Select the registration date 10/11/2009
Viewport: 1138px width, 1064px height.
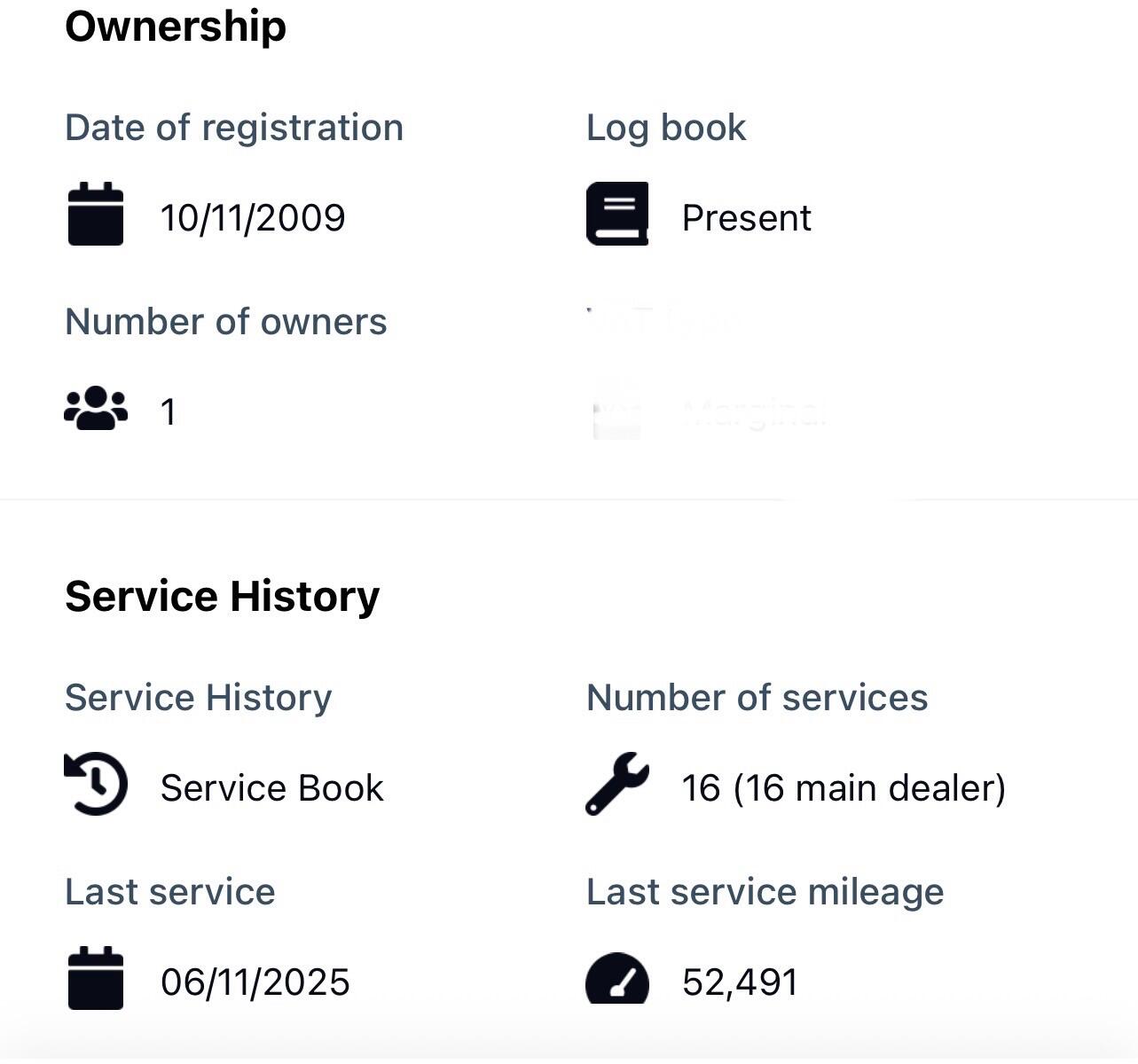pos(253,218)
